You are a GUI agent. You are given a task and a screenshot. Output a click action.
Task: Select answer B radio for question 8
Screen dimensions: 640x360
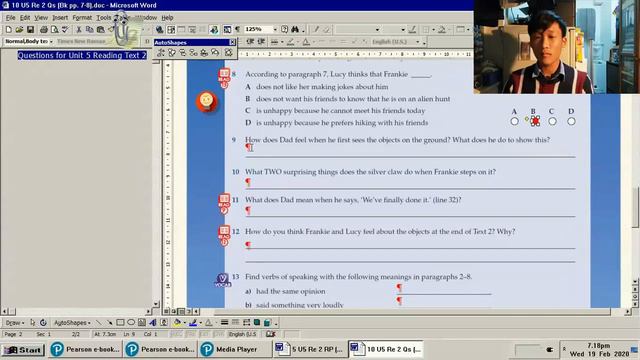click(x=535, y=121)
